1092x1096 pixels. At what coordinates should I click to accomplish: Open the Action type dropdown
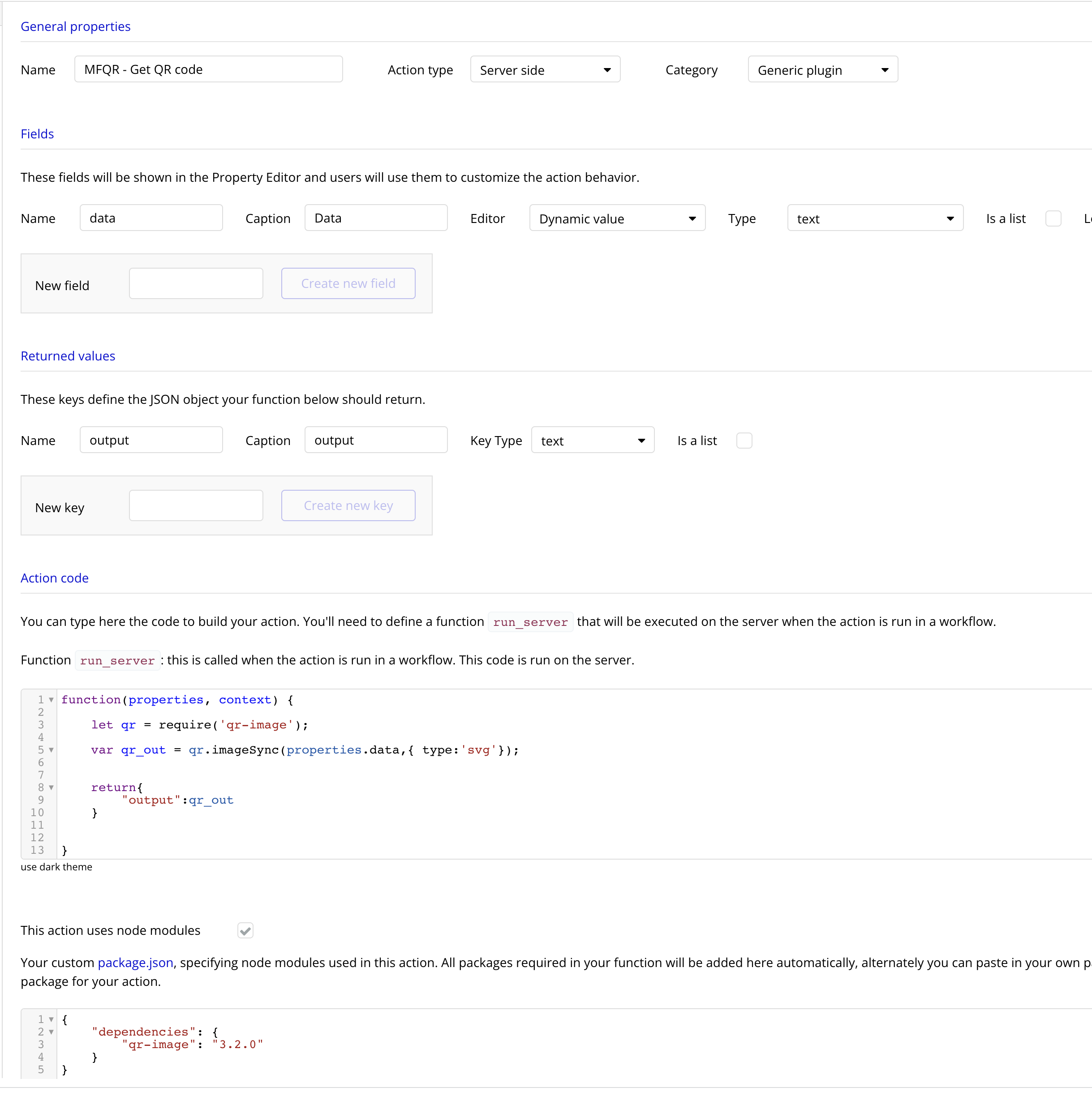(x=545, y=70)
